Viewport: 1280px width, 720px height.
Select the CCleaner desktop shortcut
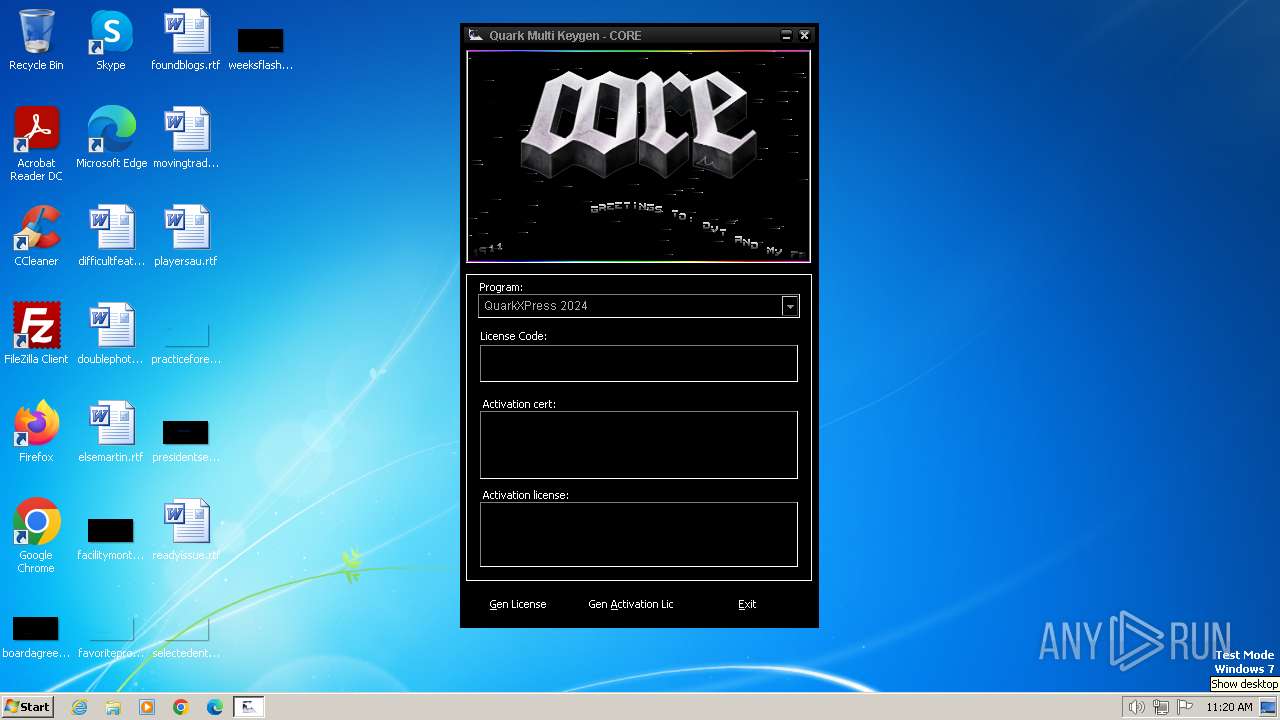click(x=36, y=237)
